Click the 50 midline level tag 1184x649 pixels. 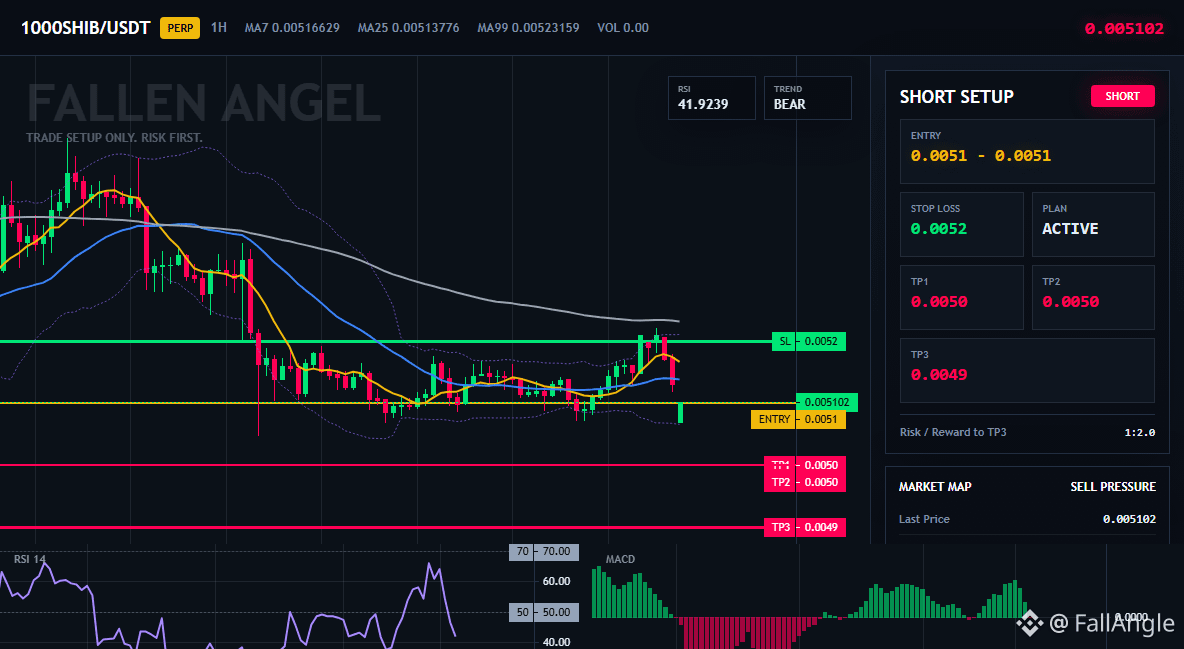coord(544,612)
